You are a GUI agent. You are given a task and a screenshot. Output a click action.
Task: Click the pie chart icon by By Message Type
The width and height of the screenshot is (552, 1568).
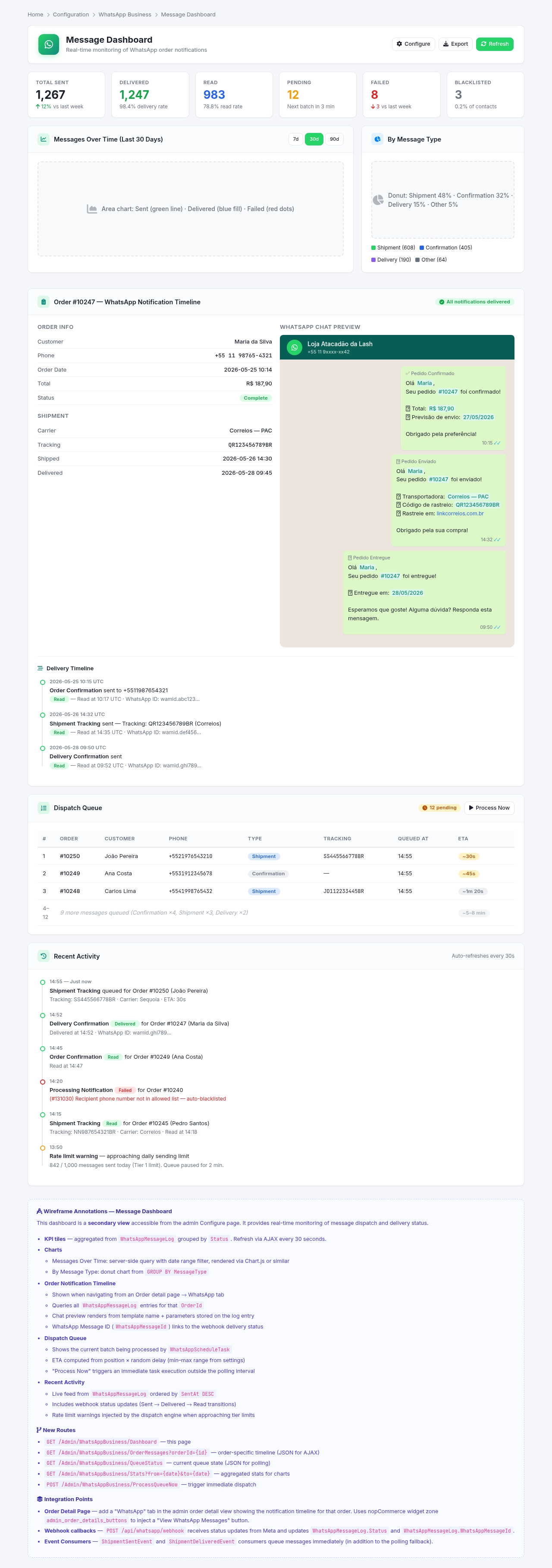coord(377,139)
